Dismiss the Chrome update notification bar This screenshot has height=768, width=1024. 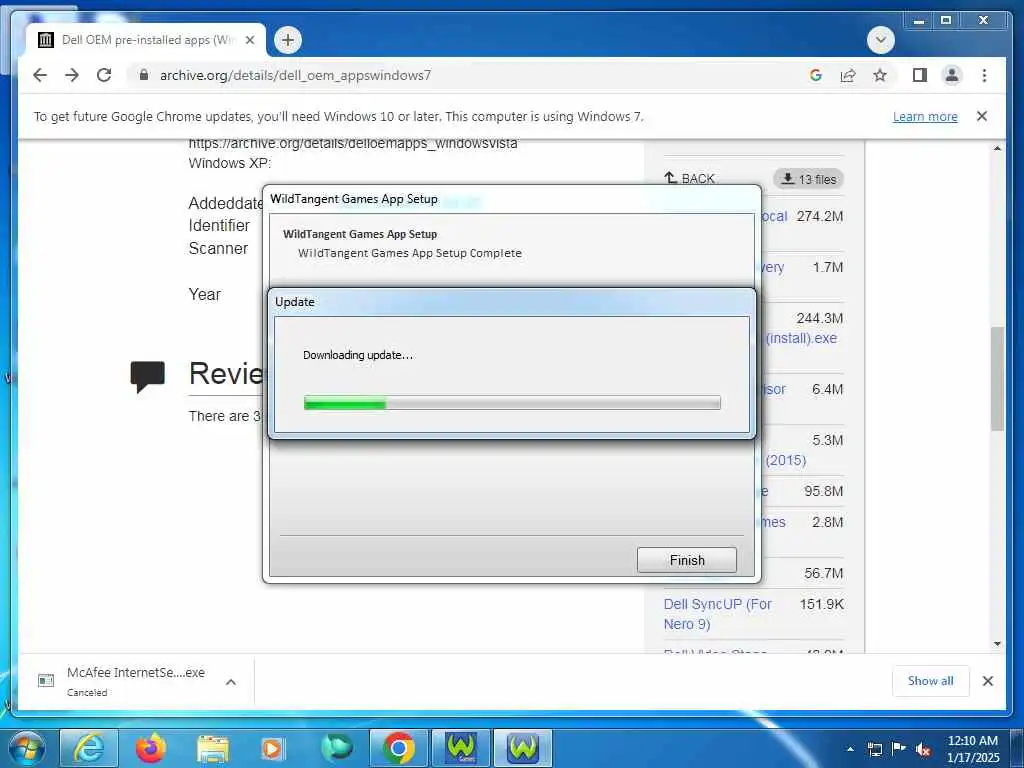982,116
